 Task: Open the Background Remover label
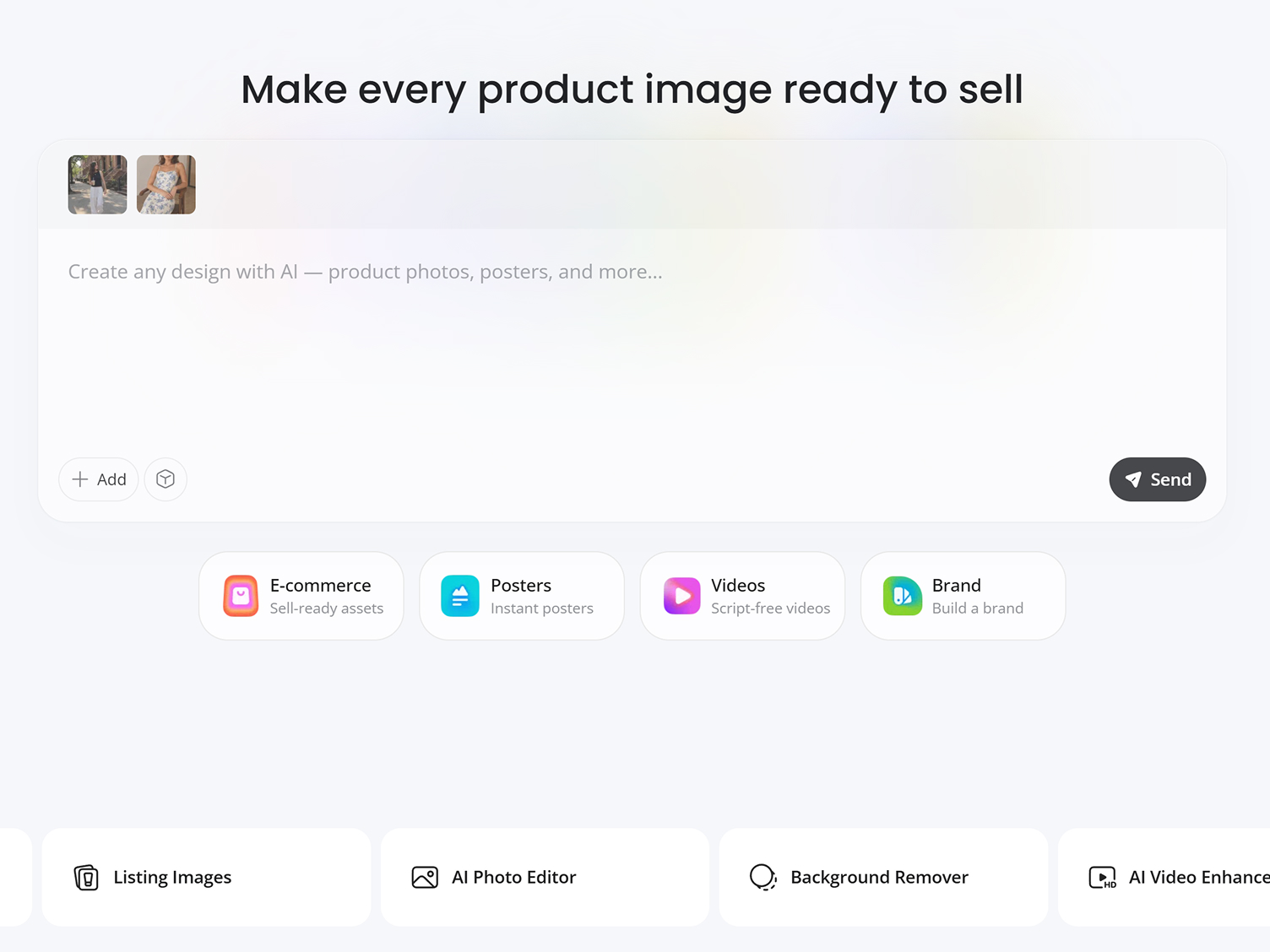880,878
